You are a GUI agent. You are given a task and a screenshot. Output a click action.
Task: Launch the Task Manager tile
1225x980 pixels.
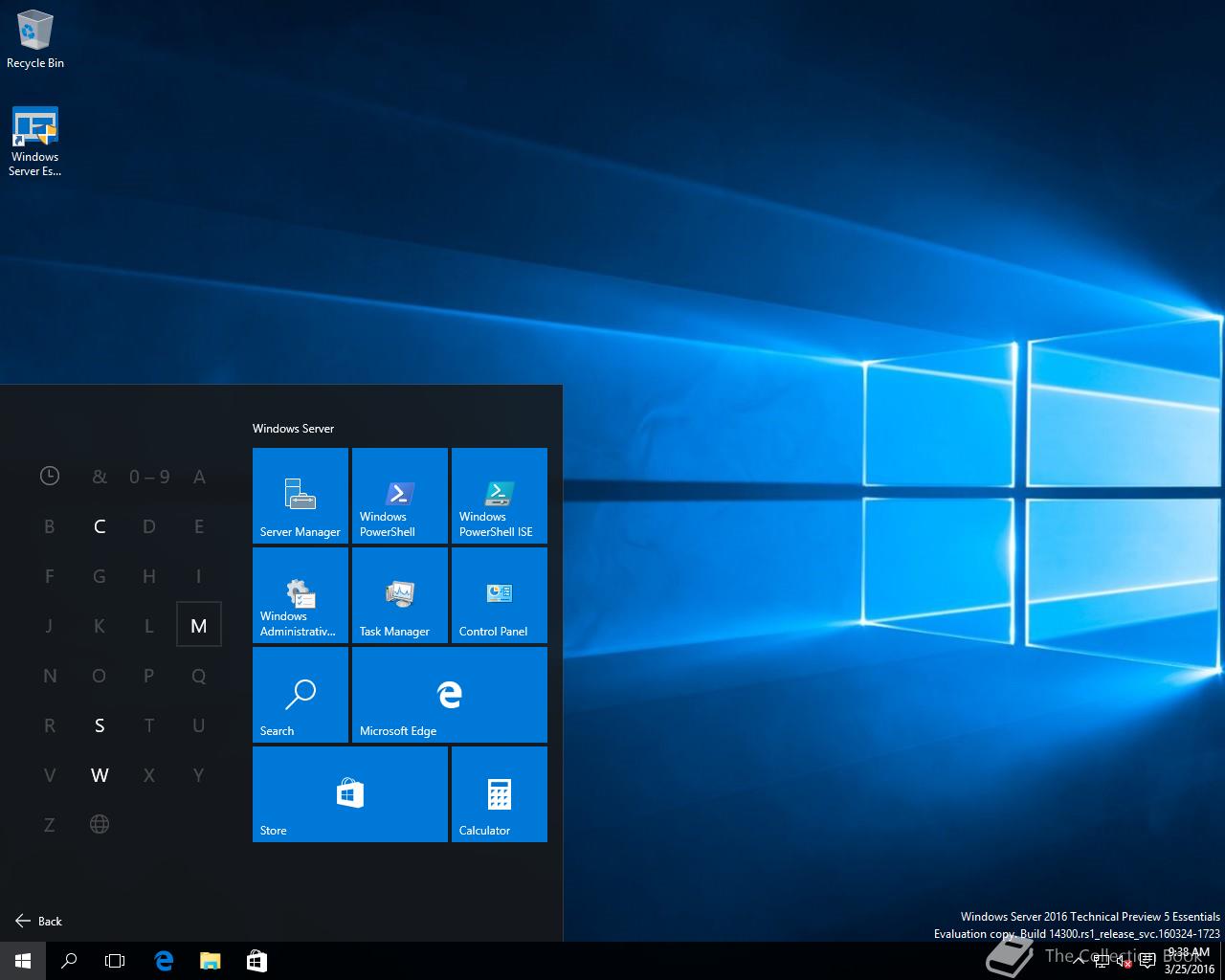pyautogui.click(x=400, y=595)
